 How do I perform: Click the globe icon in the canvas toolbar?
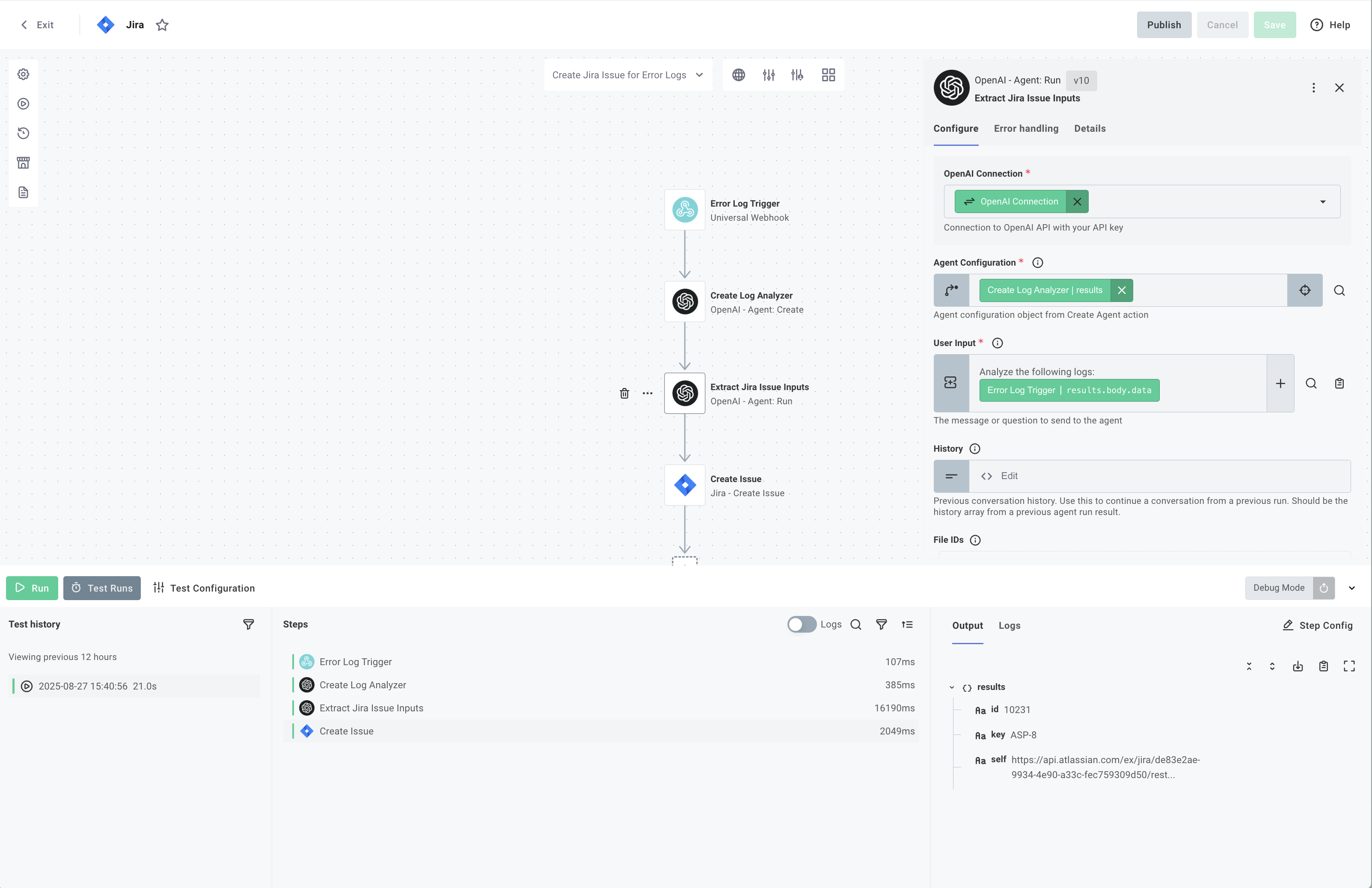(739, 74)
